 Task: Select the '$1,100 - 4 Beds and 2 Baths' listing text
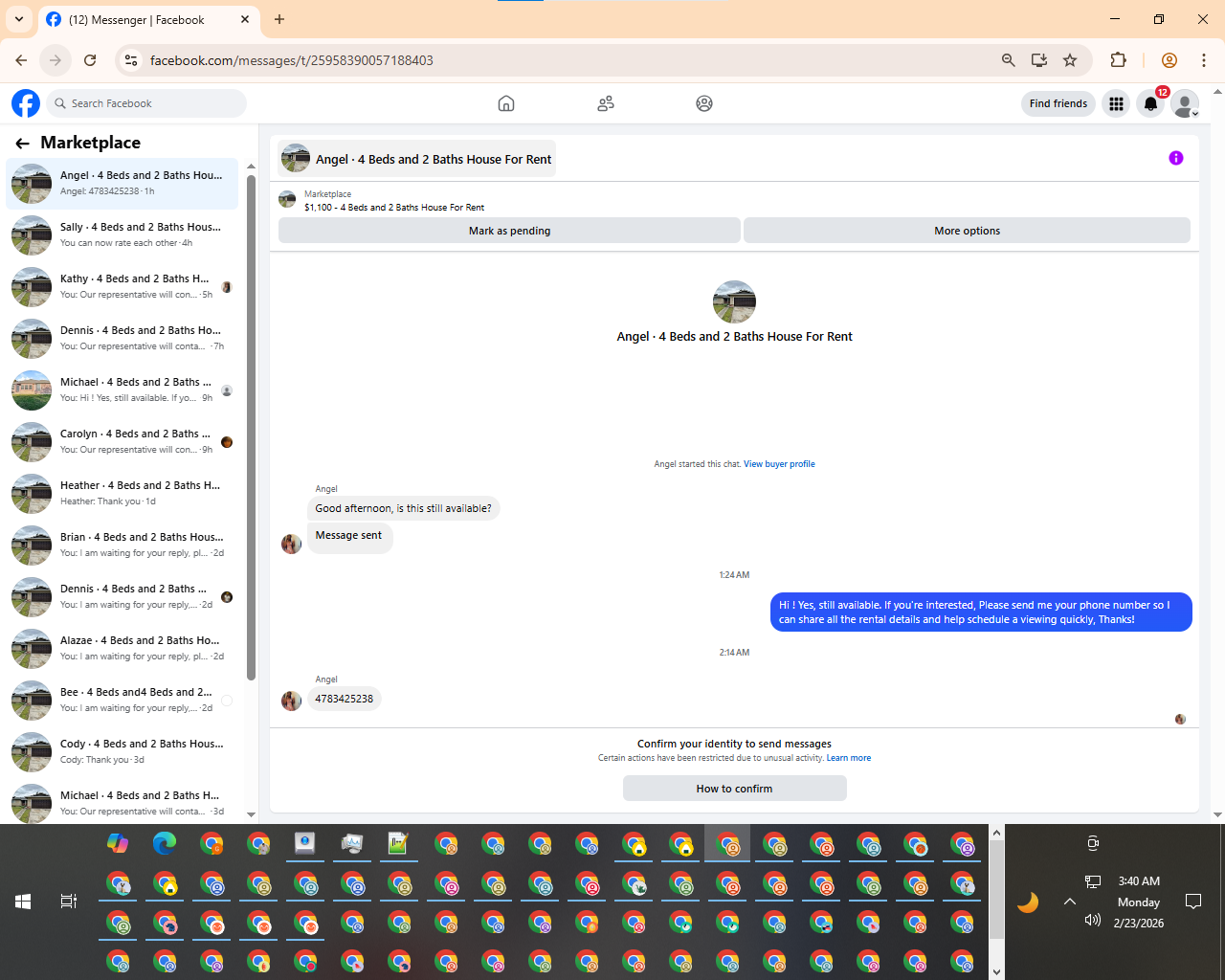[x=394, y=208]
